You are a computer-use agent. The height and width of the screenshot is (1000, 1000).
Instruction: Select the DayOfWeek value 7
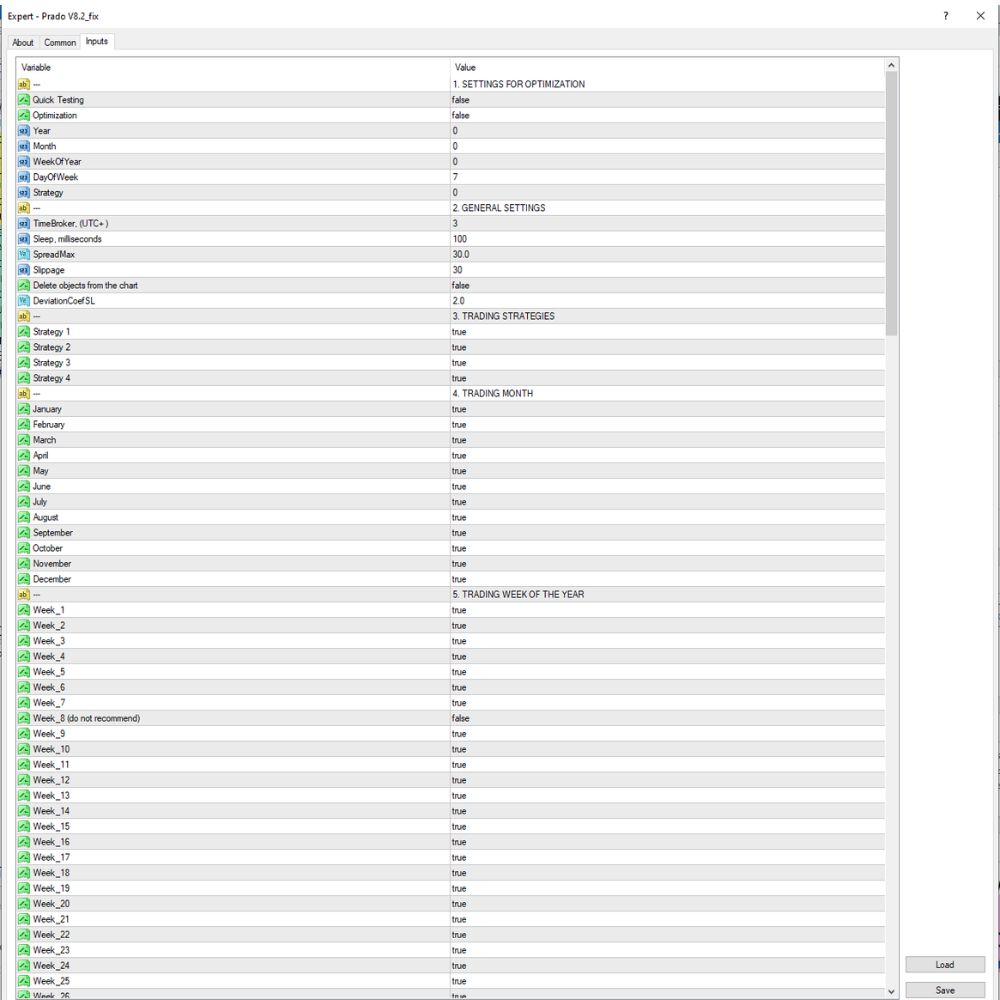click(455, 177)
